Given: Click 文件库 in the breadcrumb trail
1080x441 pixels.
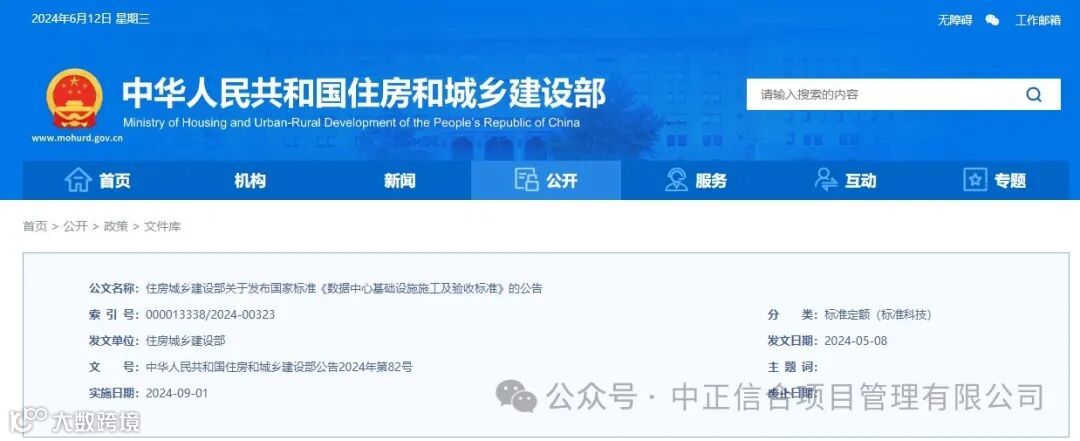Looking at the screenshot, I should click(x=162, y=227).
